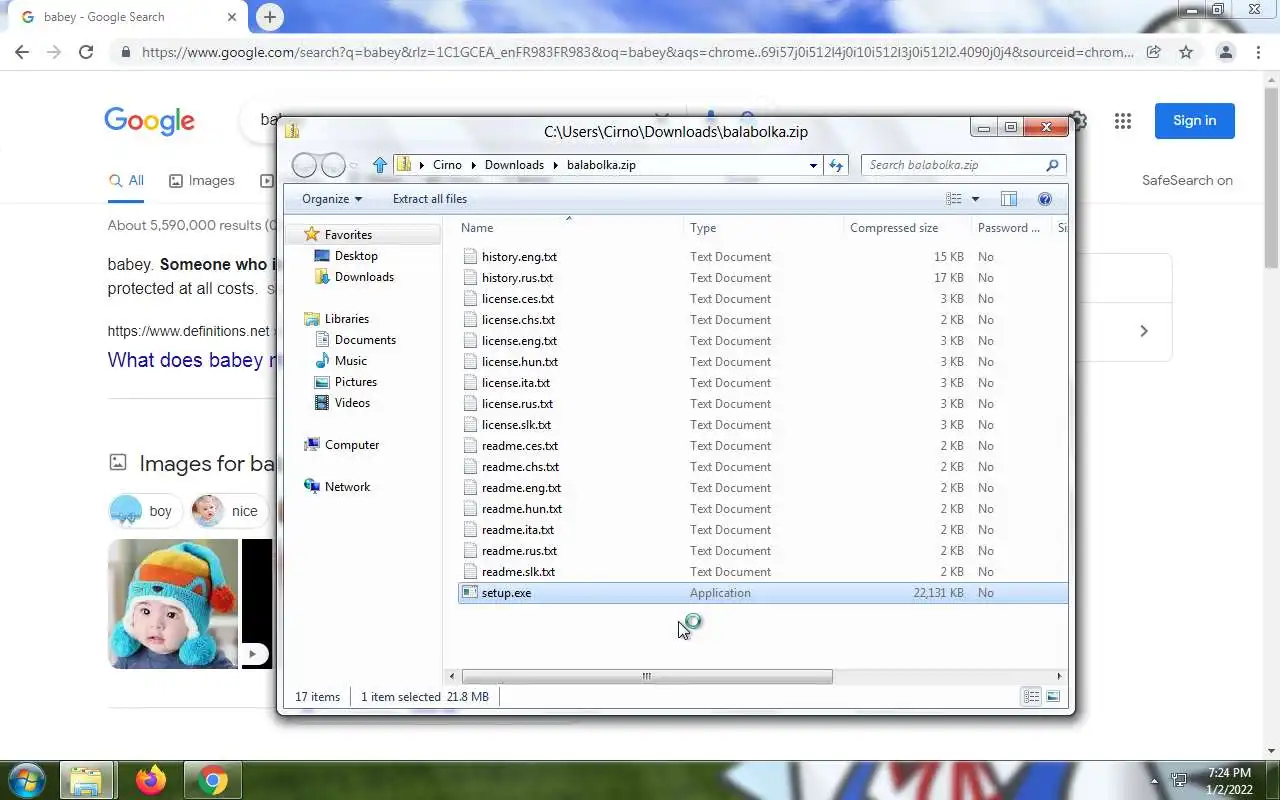1280x800 pixels.
Task: Select Libraries in navigation pane
Action: click(x=347, y=319)
